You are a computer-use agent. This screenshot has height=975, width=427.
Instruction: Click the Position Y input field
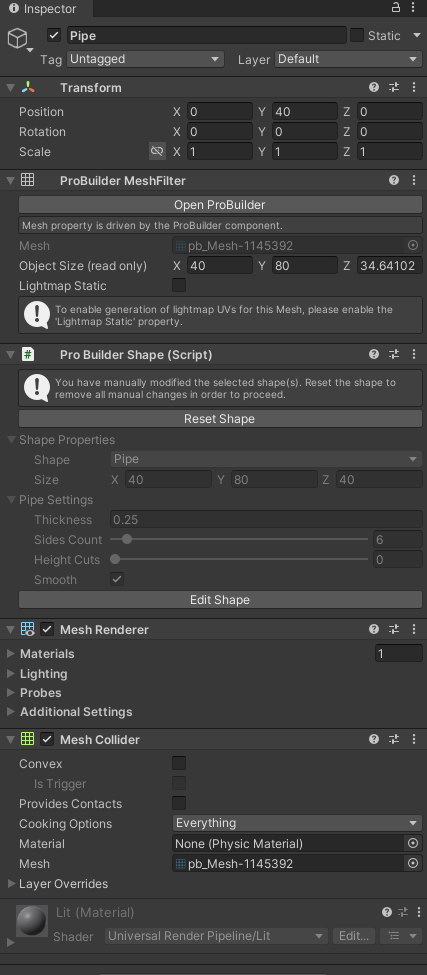click(305, 112)
